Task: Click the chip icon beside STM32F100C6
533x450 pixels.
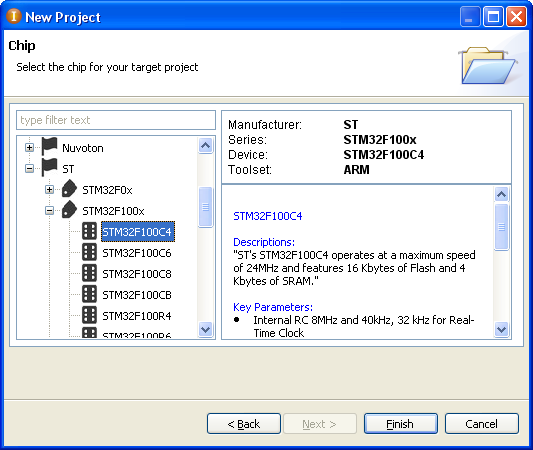Action: coord(89,252)
